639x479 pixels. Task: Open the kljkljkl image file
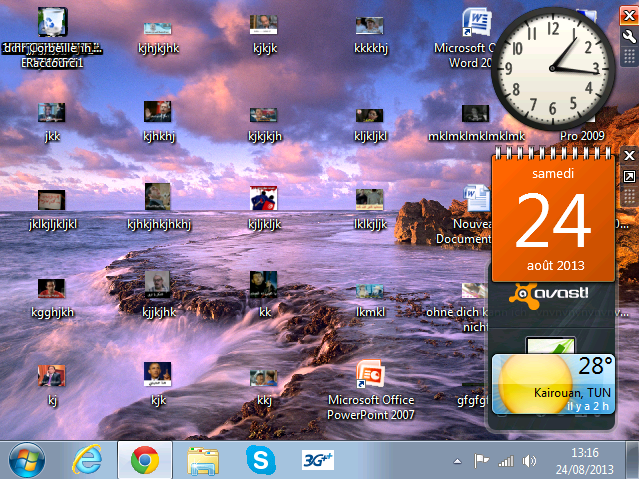coord(369,115)
